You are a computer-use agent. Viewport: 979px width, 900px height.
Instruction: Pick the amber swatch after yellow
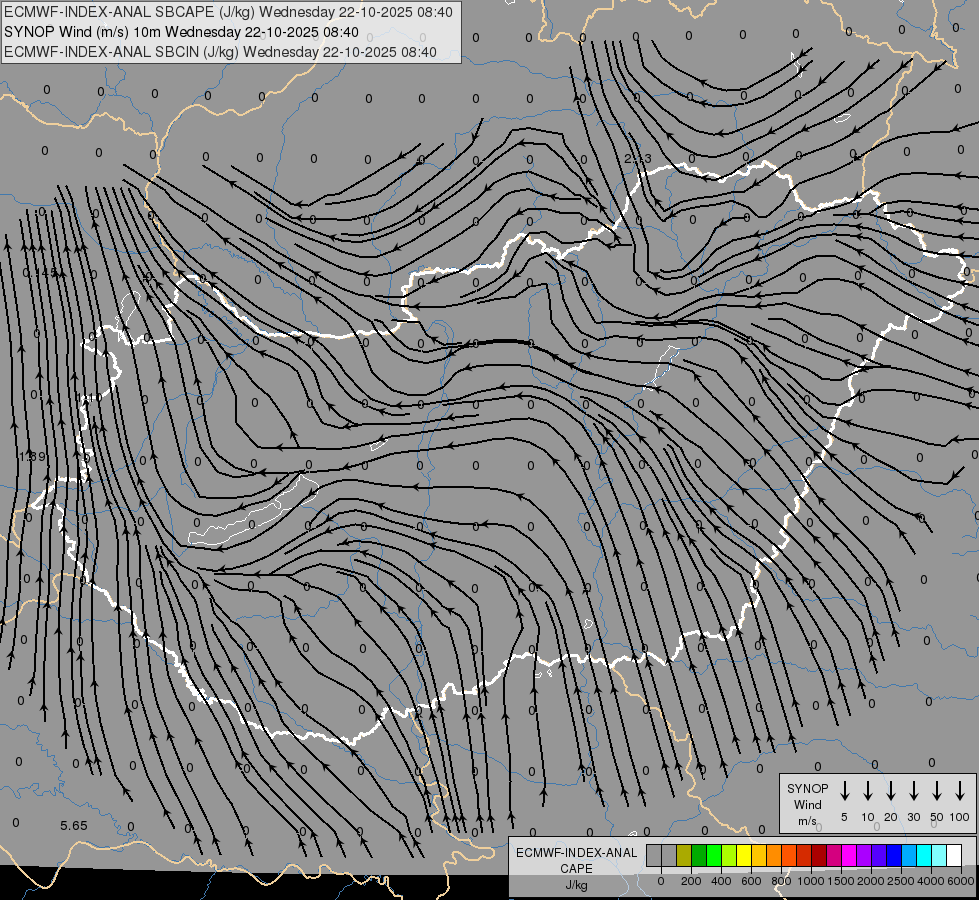pos(759,855)
